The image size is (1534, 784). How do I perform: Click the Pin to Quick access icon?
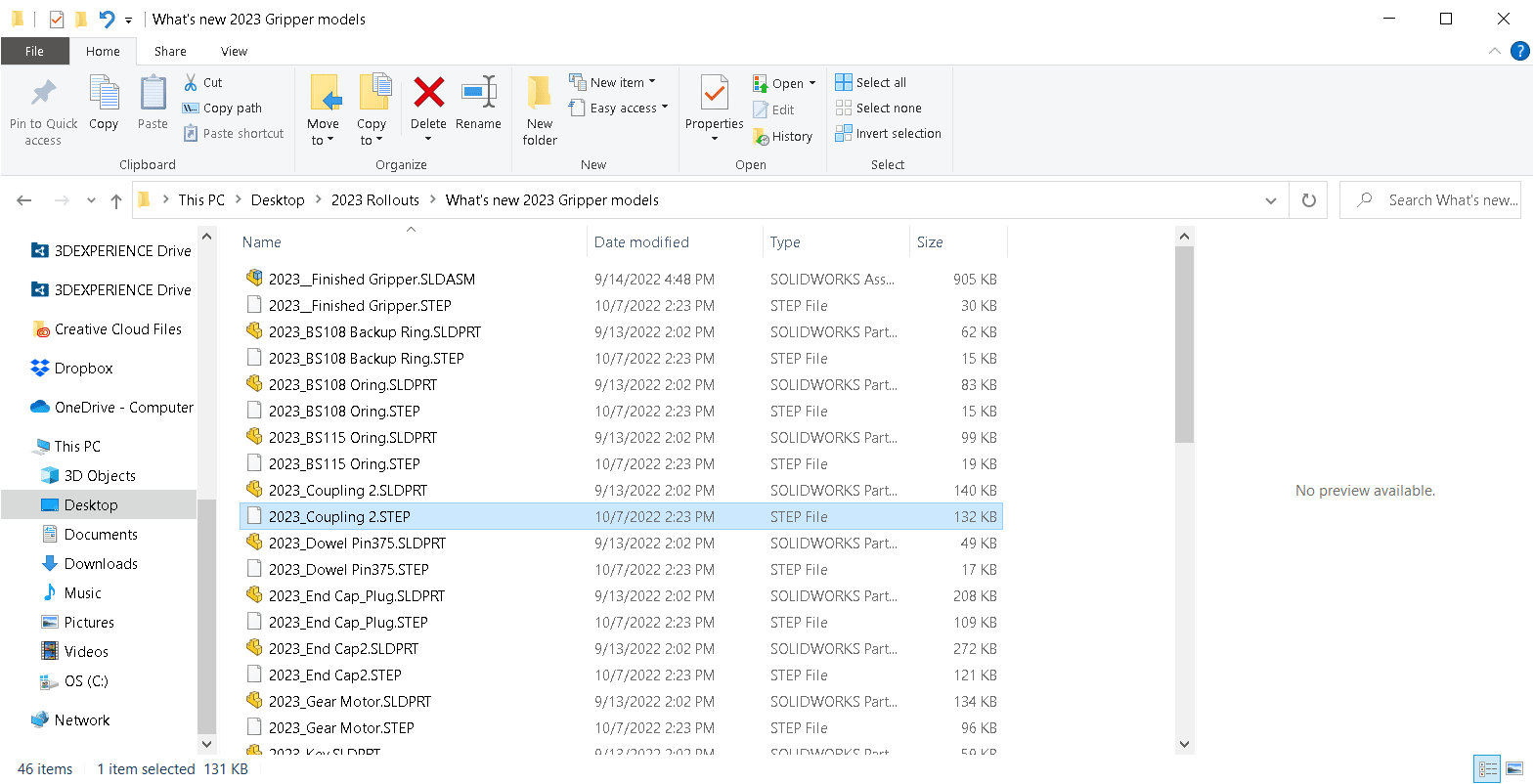[x=43, y=93]
